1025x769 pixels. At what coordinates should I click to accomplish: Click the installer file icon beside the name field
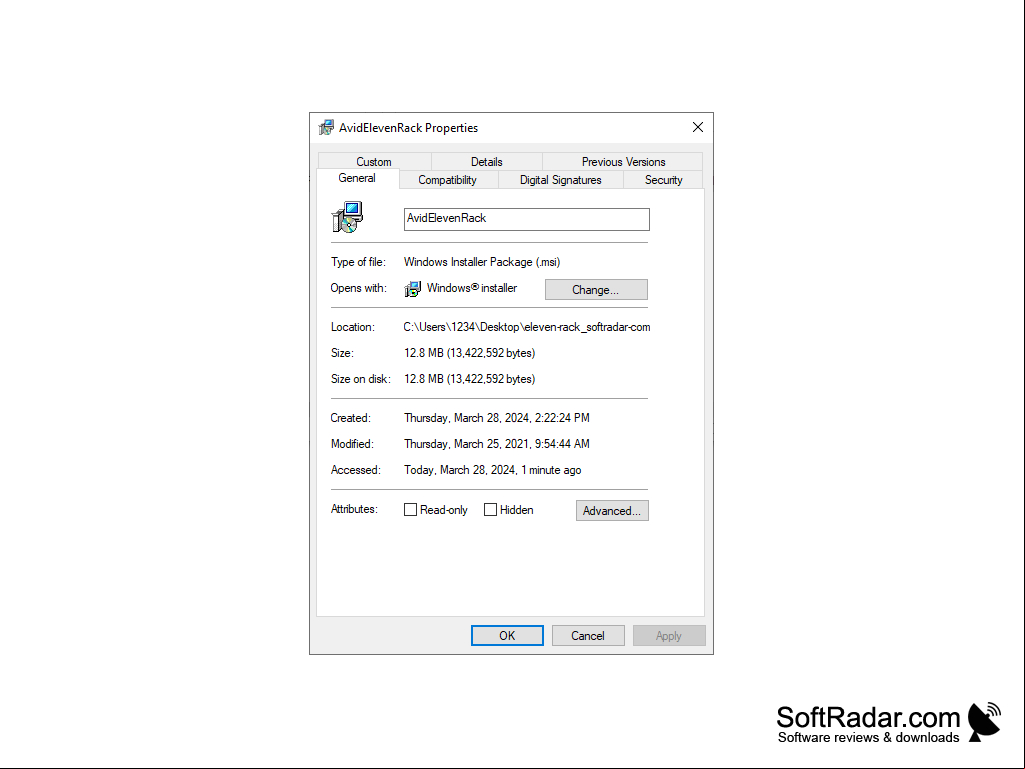click(x=348, y=217)
